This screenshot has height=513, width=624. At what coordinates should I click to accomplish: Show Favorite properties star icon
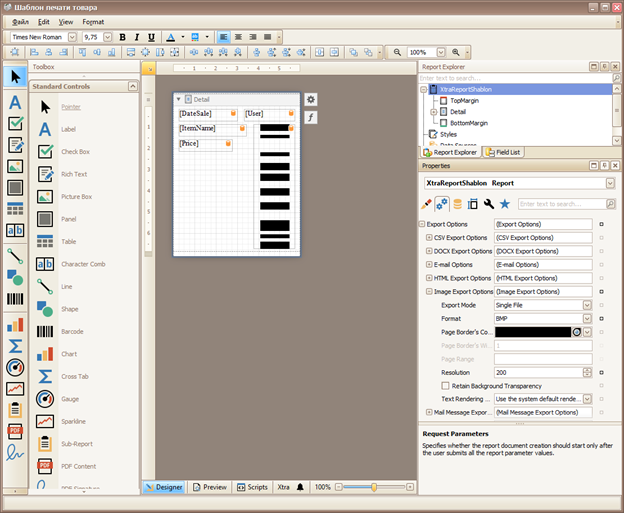(x=505, y=204)
